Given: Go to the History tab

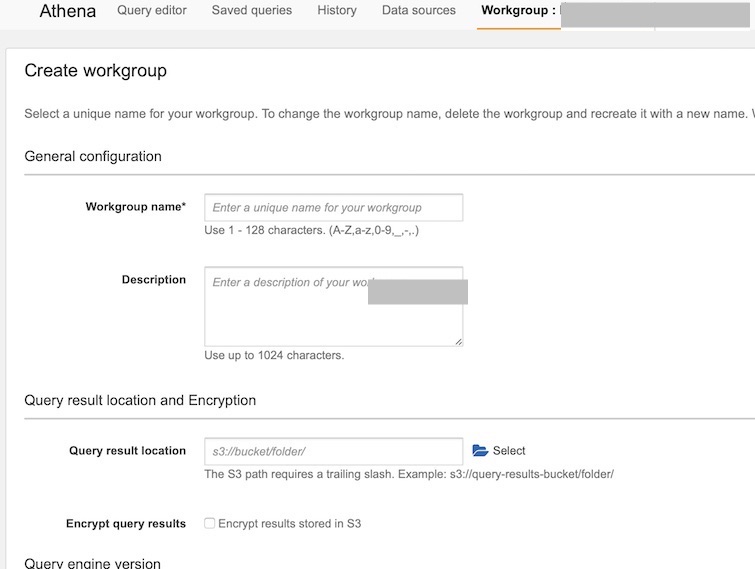Looking at the screenshot, I should click(337, 11).
